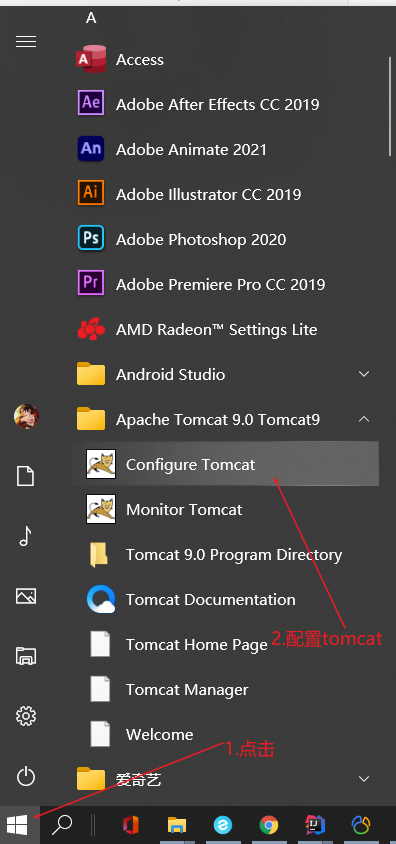This screenshot has width=396, height=844.
Task: Expand the Android Studio folder chevron
Action: tap(364, 374)
